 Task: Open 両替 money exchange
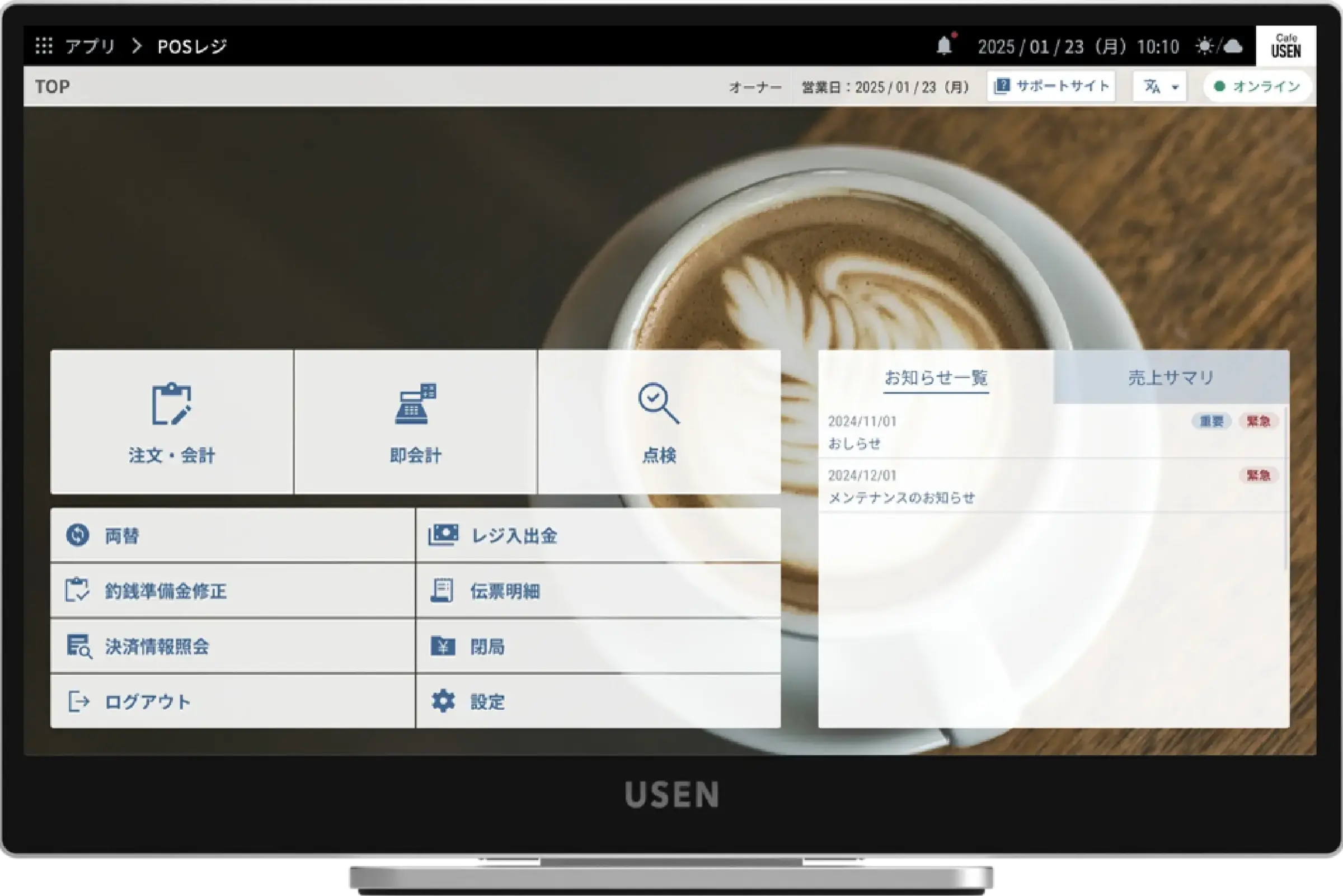233,535
